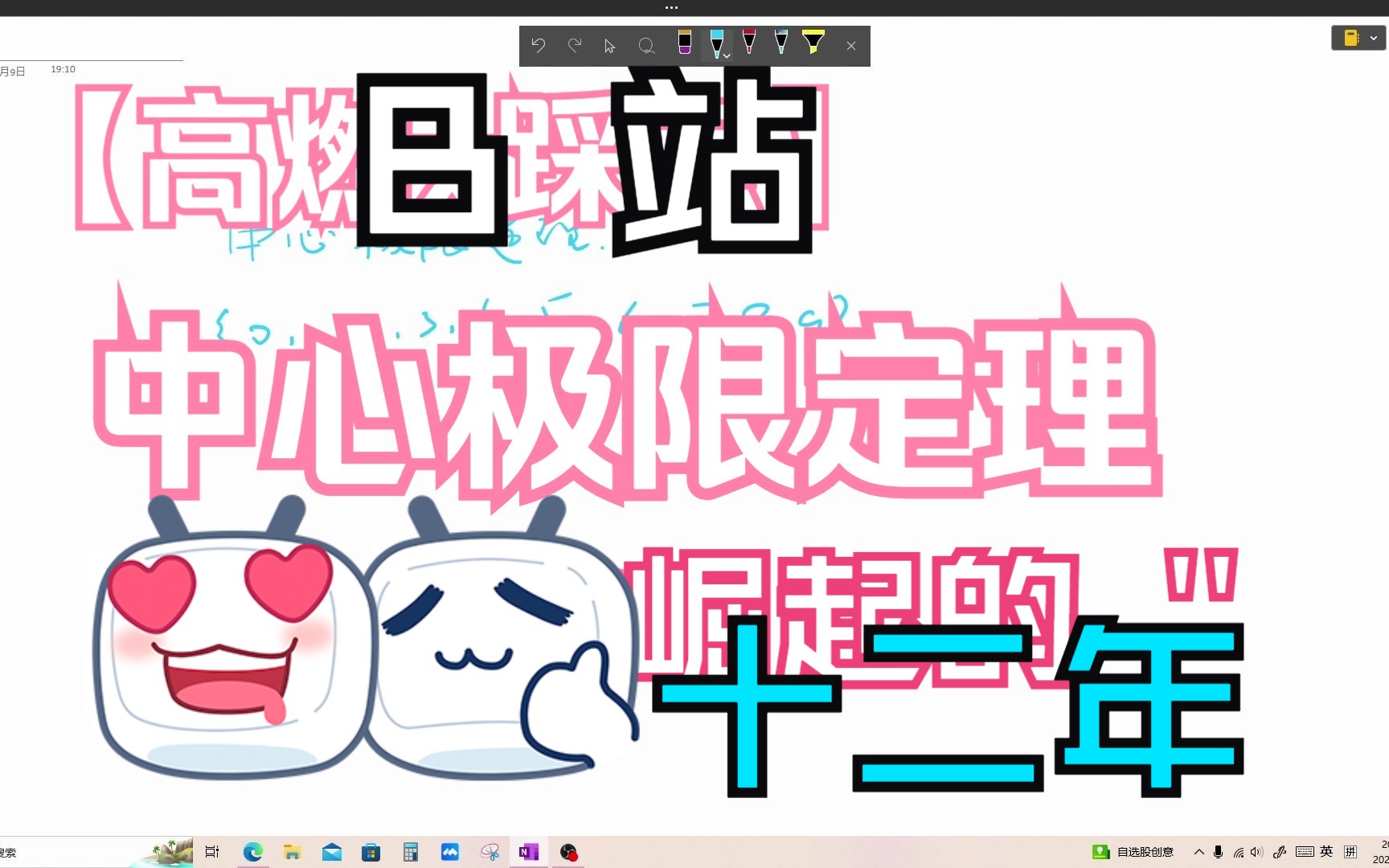Click the microphone tray icon
Viewport: 1389px width, 868px height.
[1218, 852]
